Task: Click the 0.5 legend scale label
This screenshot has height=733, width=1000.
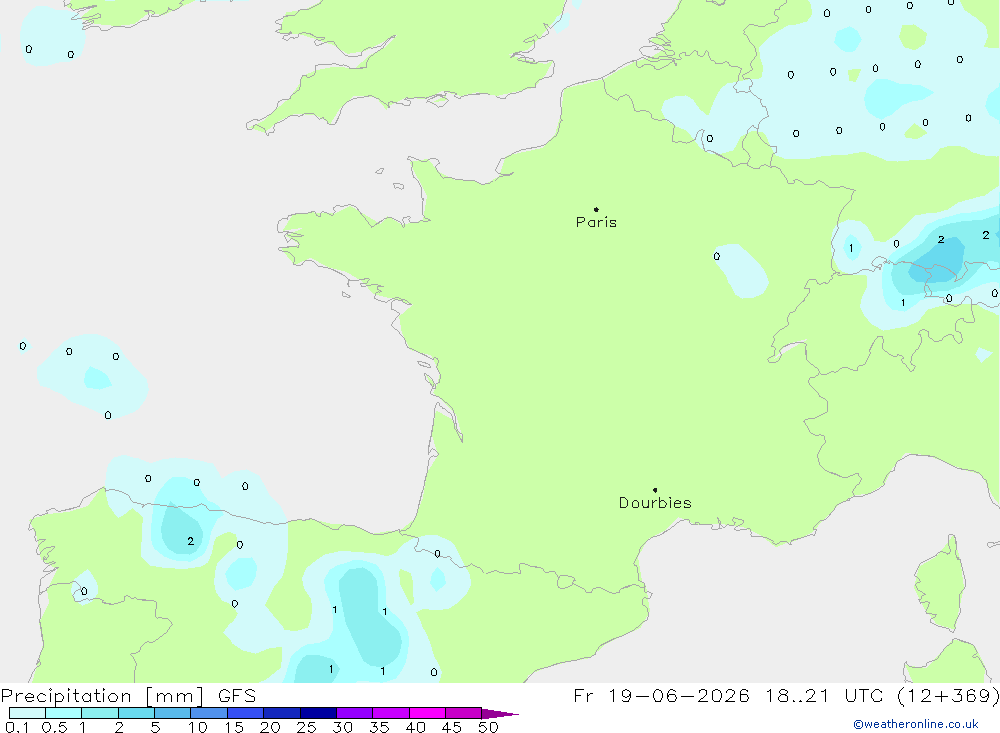Action: point(54,727)
